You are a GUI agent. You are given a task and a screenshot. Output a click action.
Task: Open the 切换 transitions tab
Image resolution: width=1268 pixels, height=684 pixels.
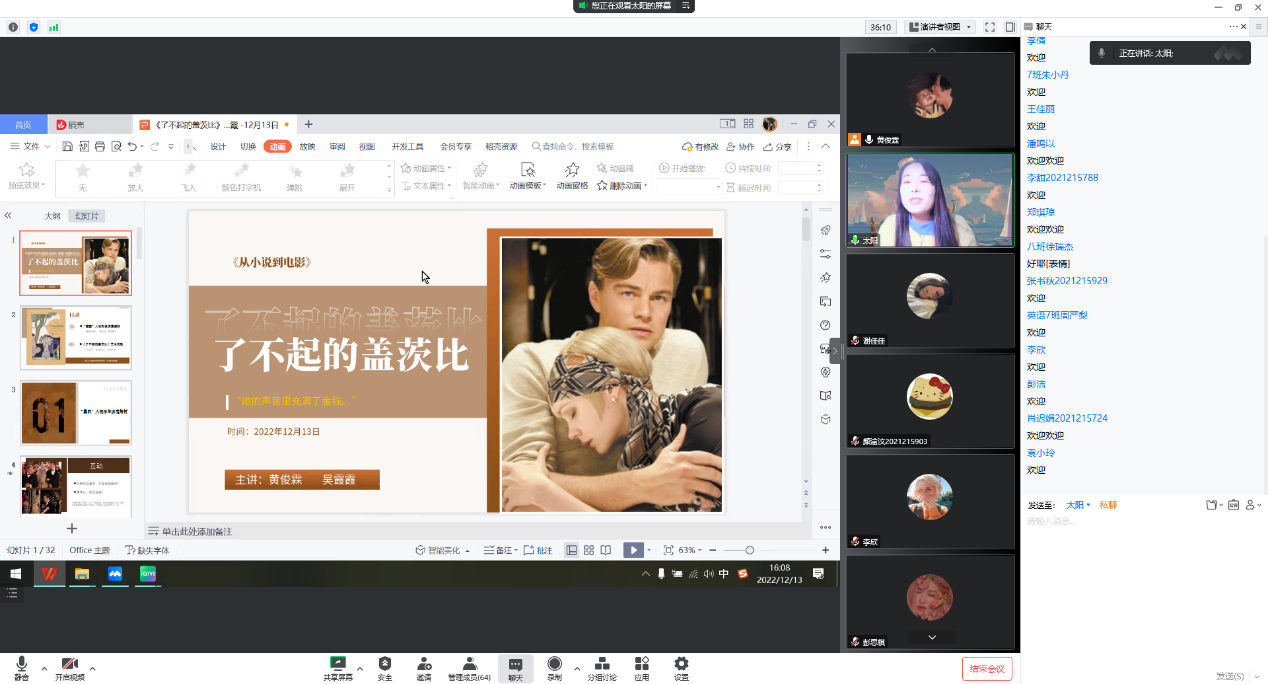pyautogui.click(x=248, y=147)
